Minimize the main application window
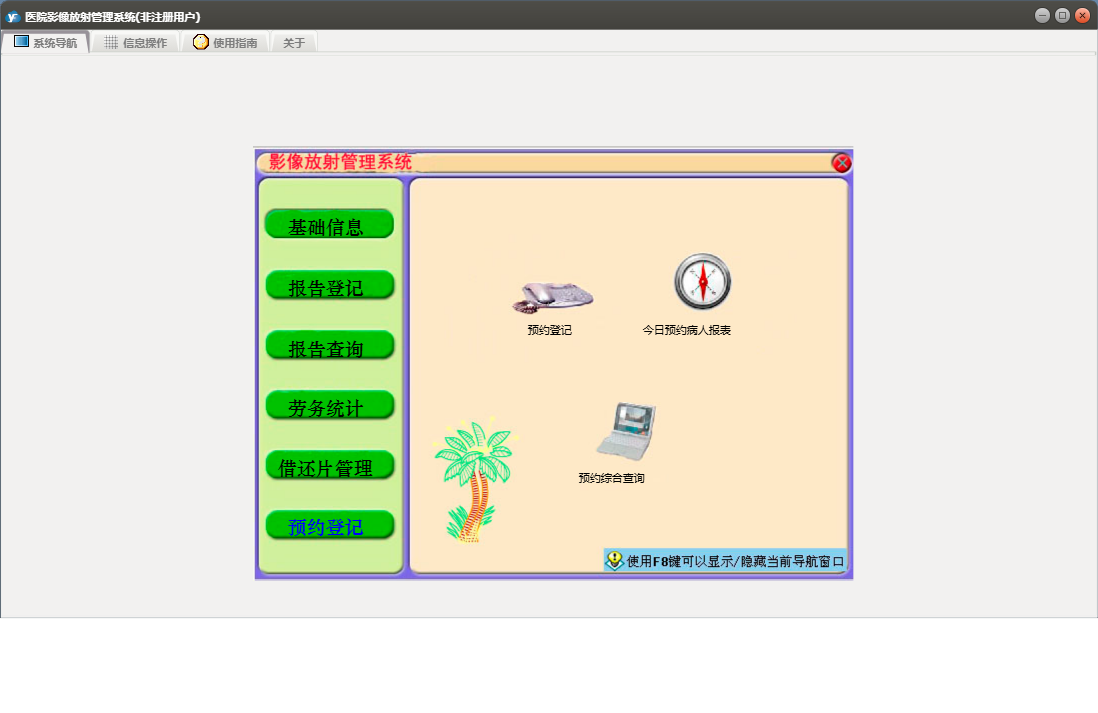The width and height of the screenshot is (1098, 713). [x=1042, y=15]
